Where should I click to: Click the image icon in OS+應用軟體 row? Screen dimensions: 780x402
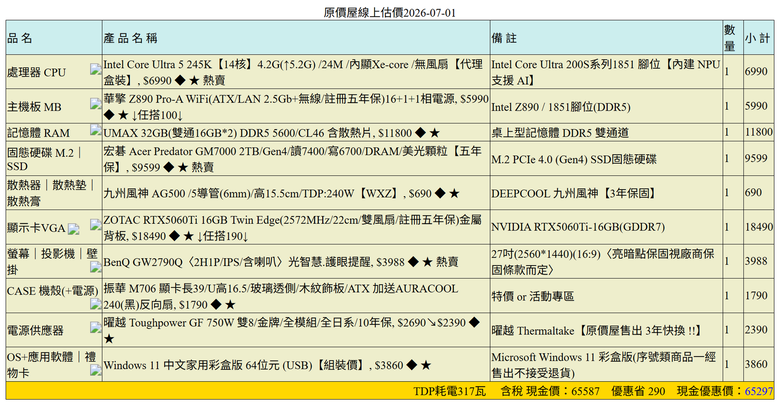(x=96, y=369)
